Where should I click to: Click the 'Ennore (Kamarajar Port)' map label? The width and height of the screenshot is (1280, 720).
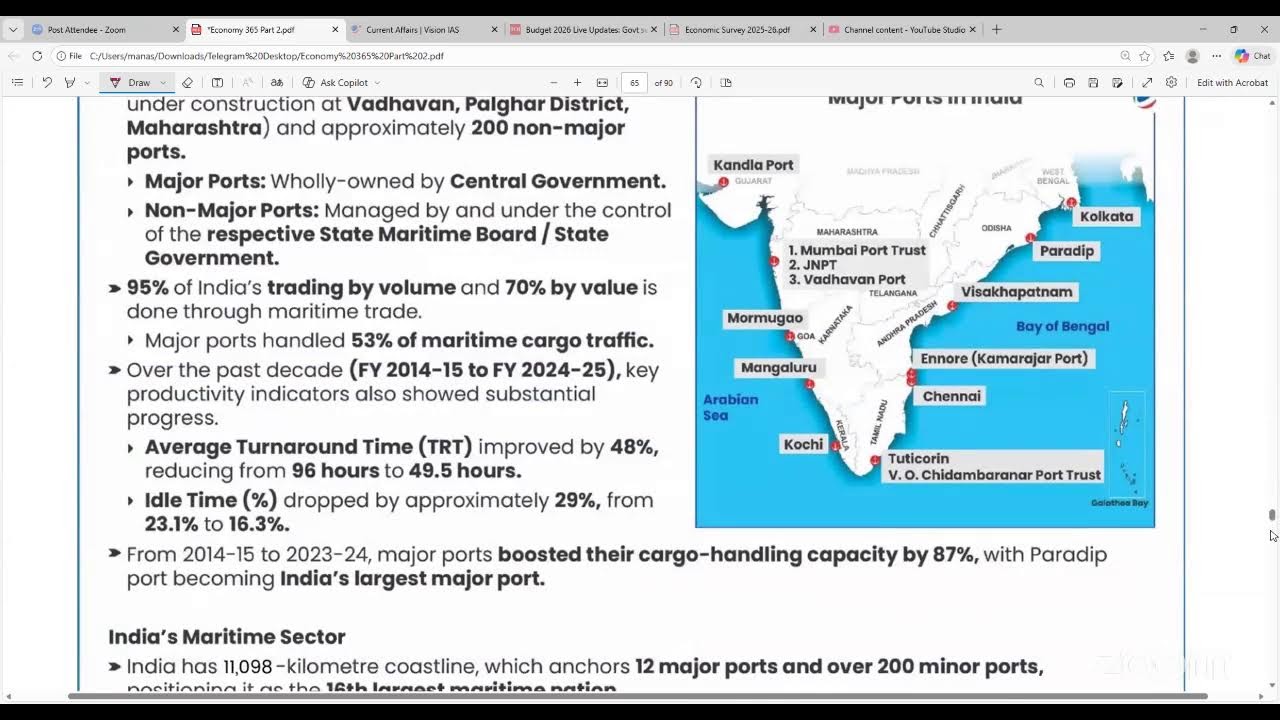[x=1004, y=358]
